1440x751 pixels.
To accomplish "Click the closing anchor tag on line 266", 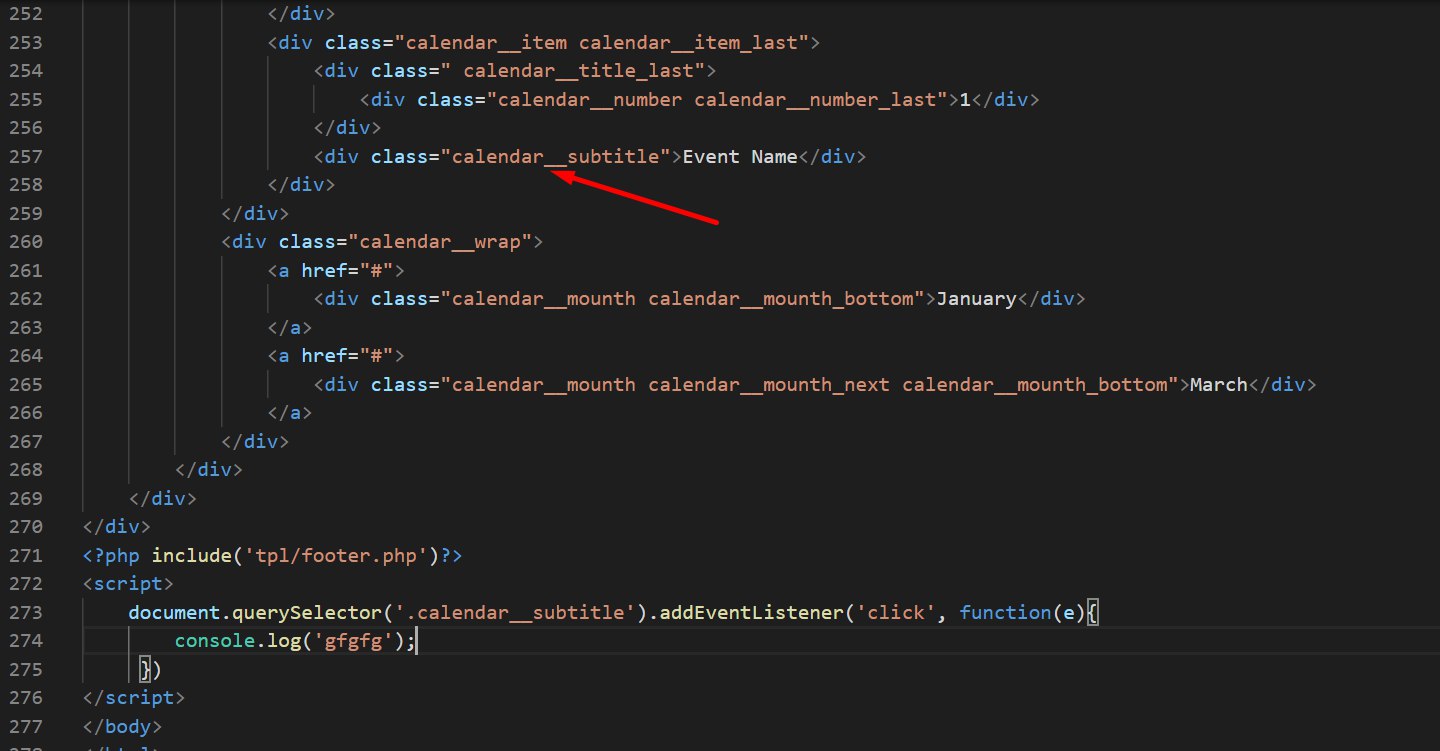I will pos(290,412).
